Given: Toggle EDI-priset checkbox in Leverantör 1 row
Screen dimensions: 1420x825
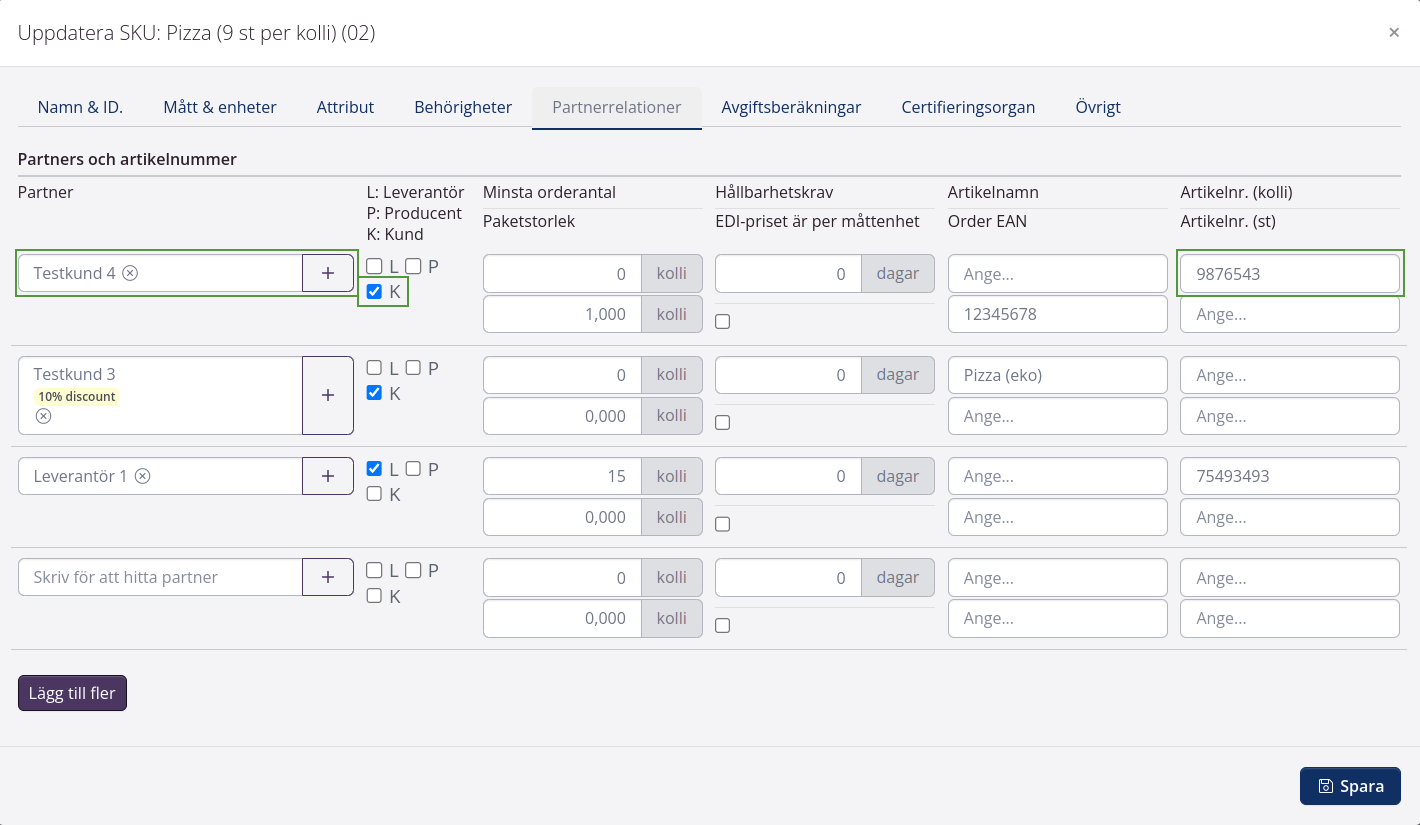Looking at the screenshot, I should pos(723,524).
